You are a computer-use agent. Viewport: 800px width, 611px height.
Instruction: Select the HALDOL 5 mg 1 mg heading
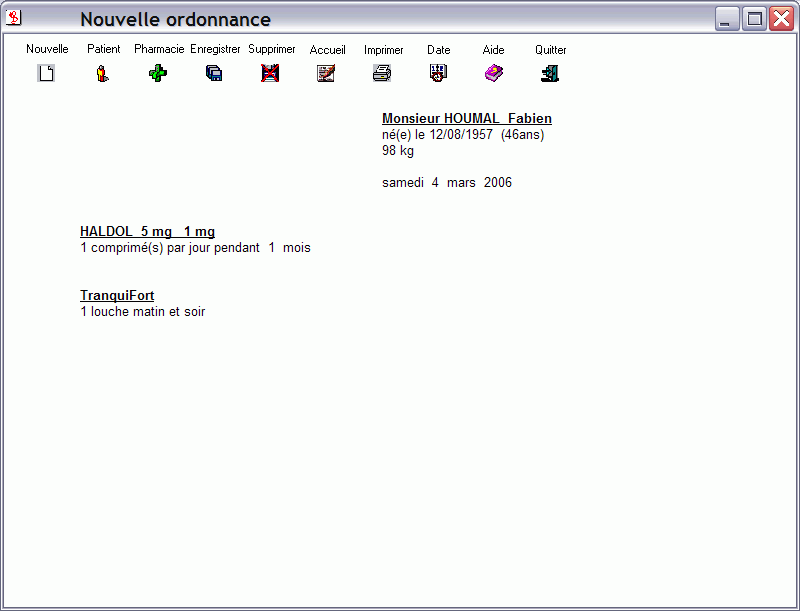click(147, 232)
